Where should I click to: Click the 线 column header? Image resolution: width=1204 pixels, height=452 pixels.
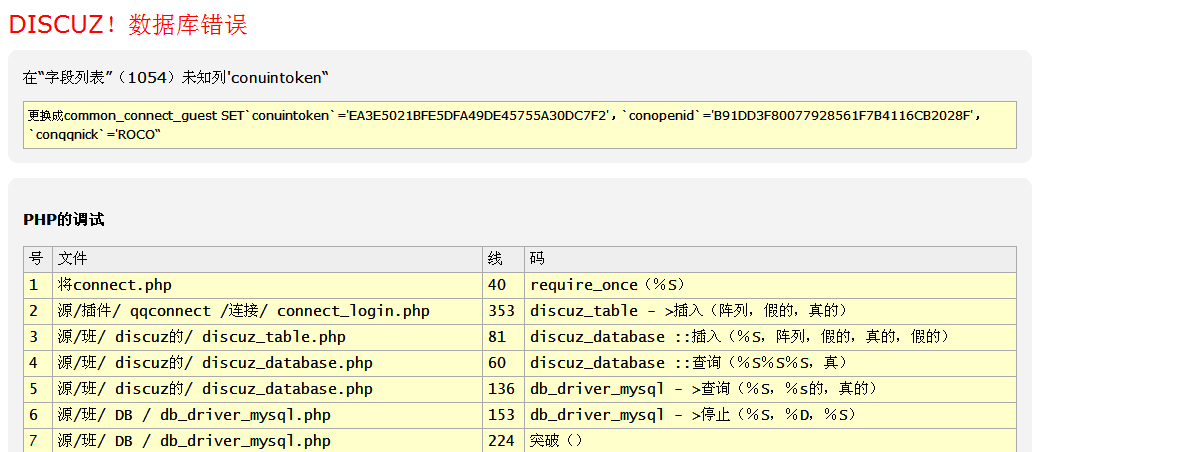[495, 259]
